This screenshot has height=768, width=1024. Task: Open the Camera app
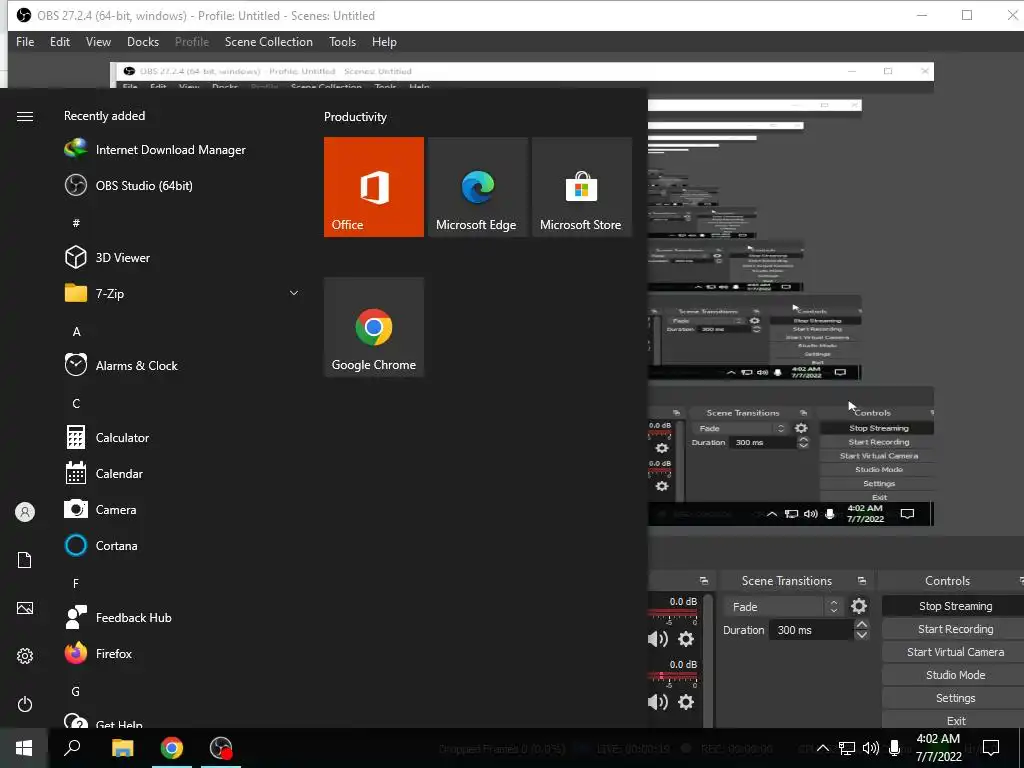[x=101, y=509]
